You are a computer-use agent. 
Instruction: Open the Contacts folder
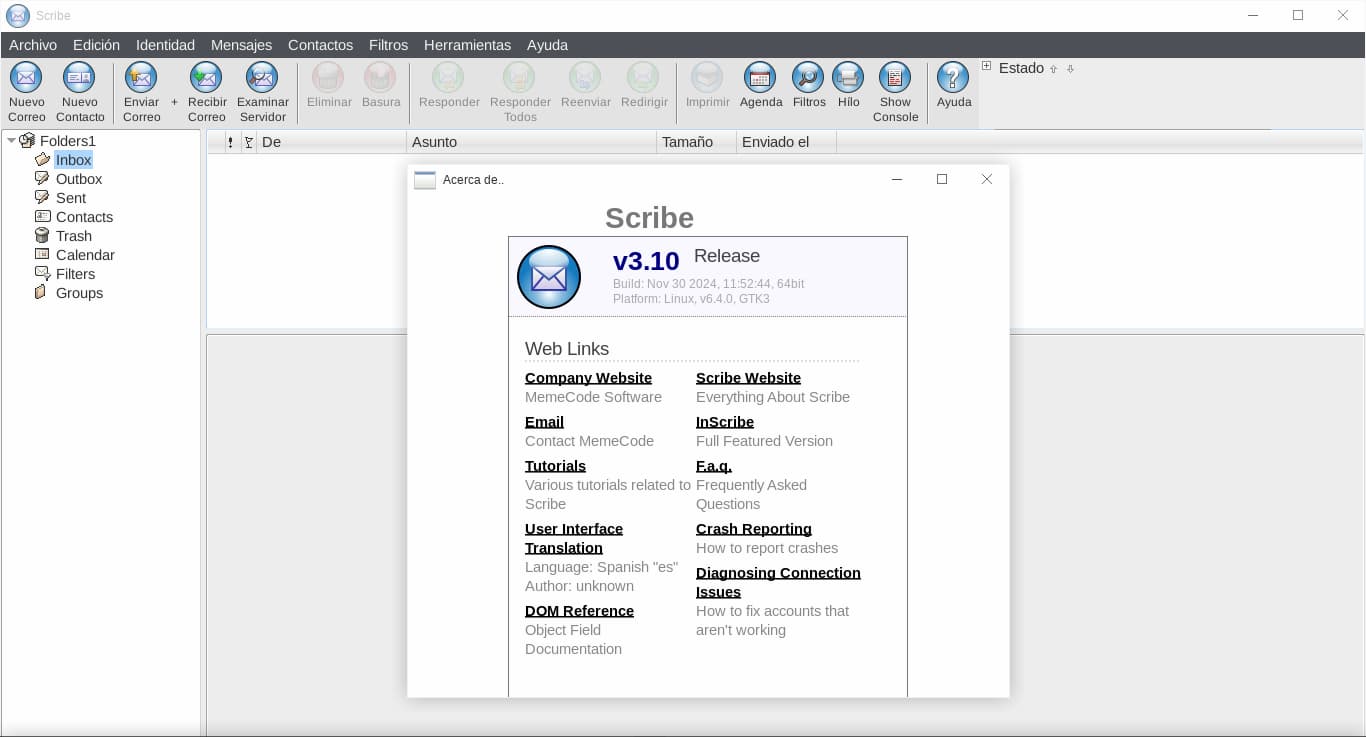point(84,217)
